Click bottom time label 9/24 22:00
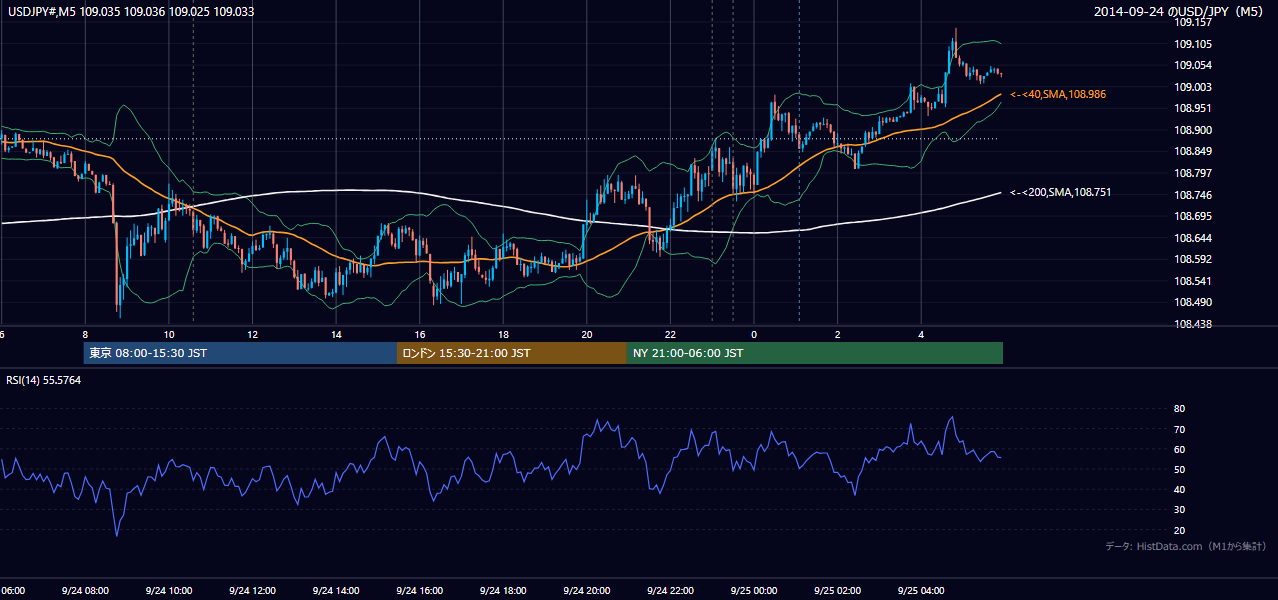 670,591
